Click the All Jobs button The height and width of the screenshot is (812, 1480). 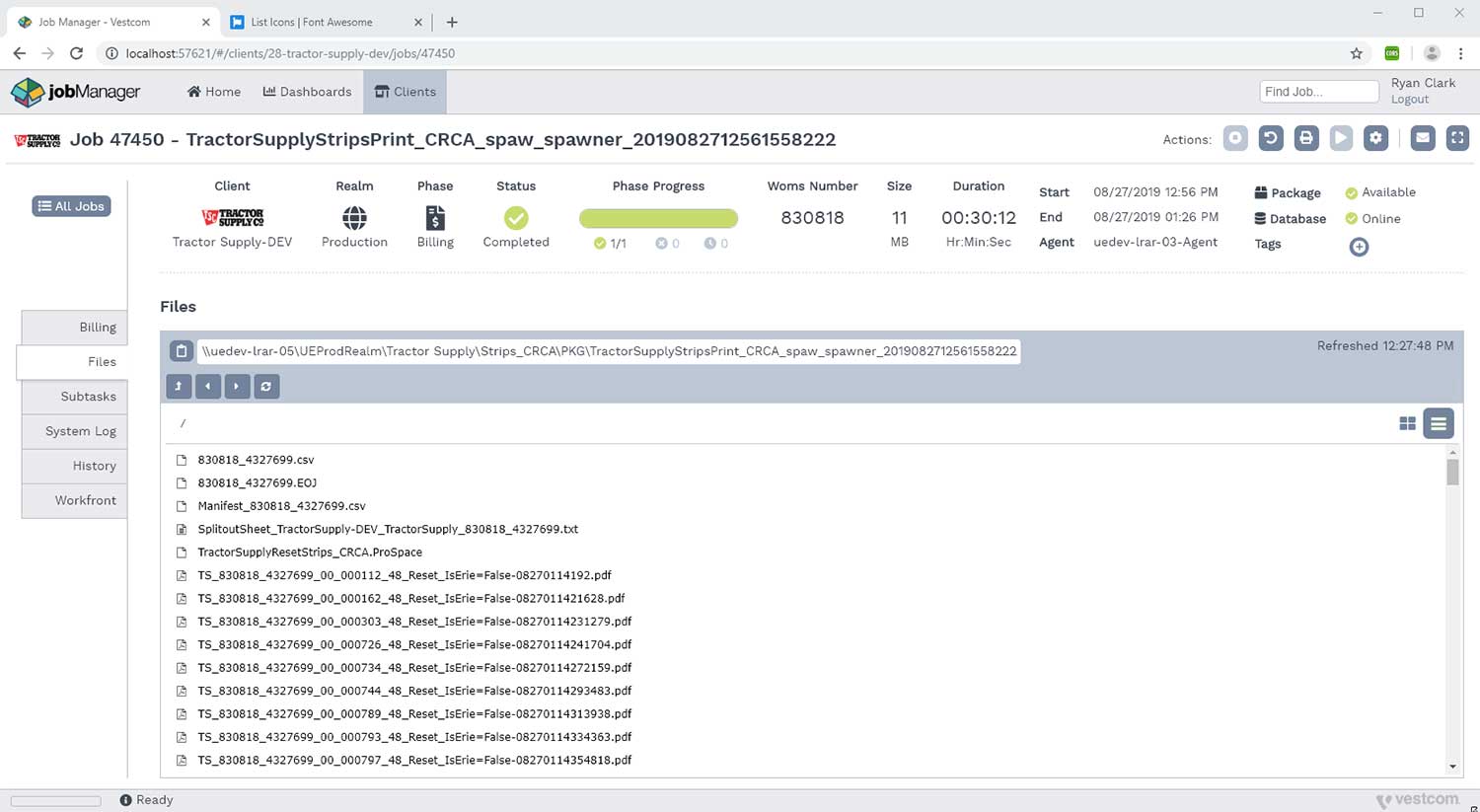[71, 206]
